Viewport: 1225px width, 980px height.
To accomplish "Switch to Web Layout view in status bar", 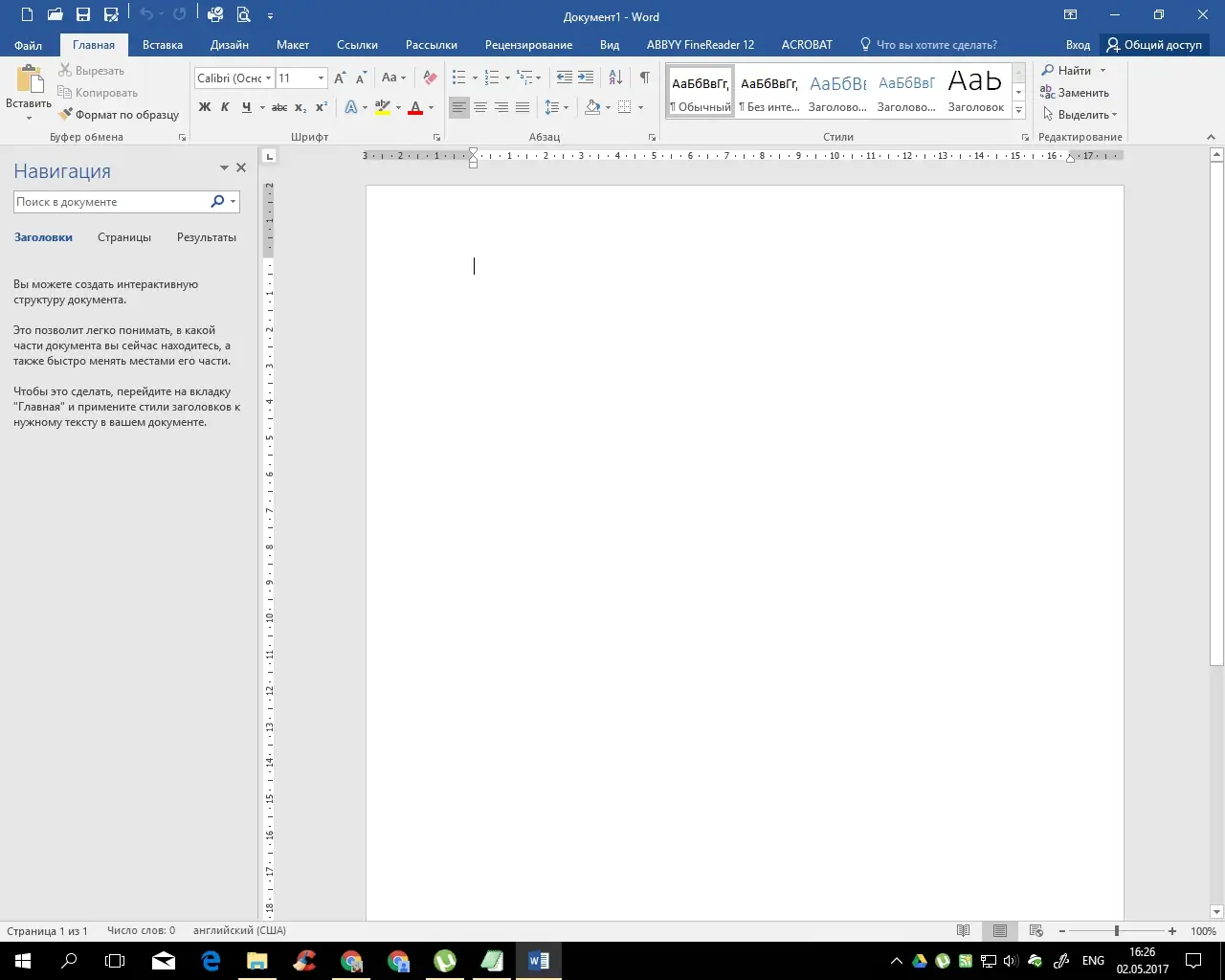I will 1036,930.
